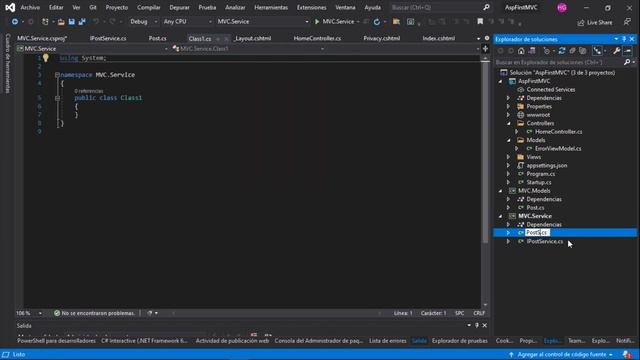Click the collapse all icon in Solution Explorer
640x360 pixels.
(x=572, y=51)
